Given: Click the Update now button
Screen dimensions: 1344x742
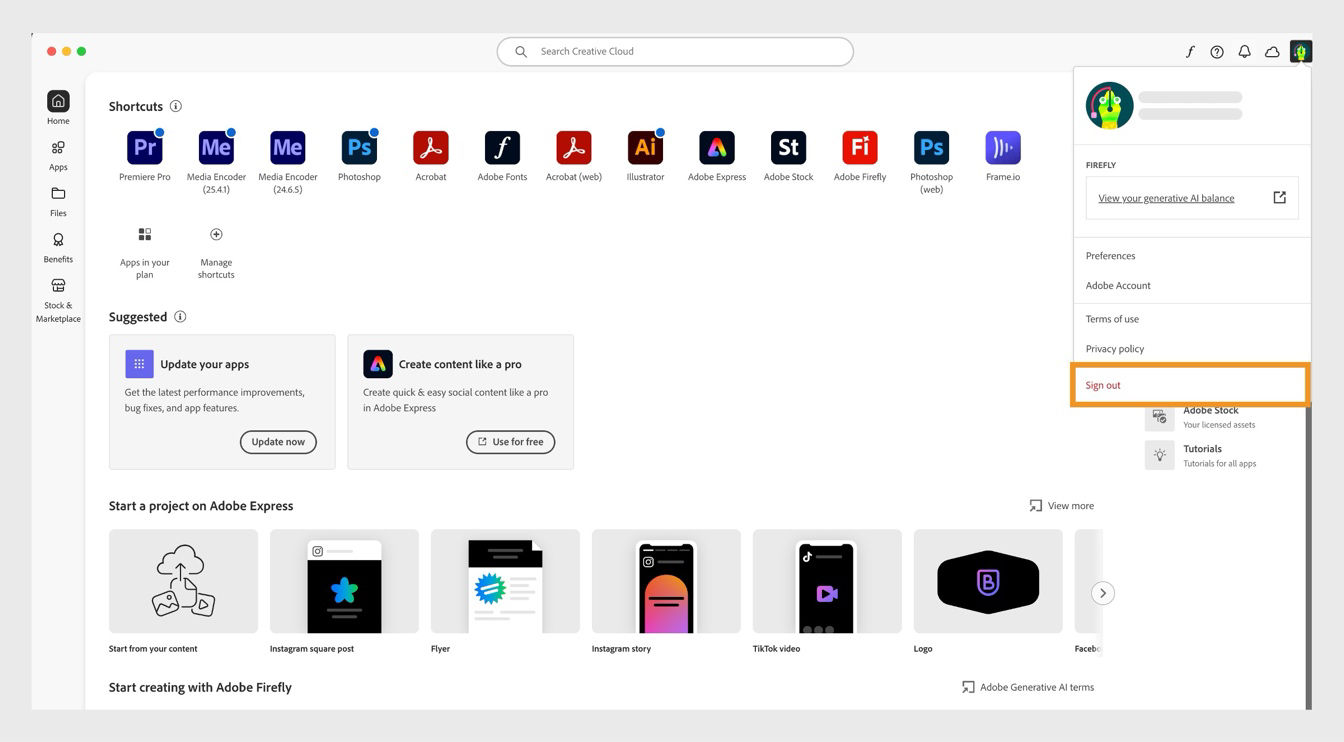Looking at the screenshot, I should (x=278, y=441).
